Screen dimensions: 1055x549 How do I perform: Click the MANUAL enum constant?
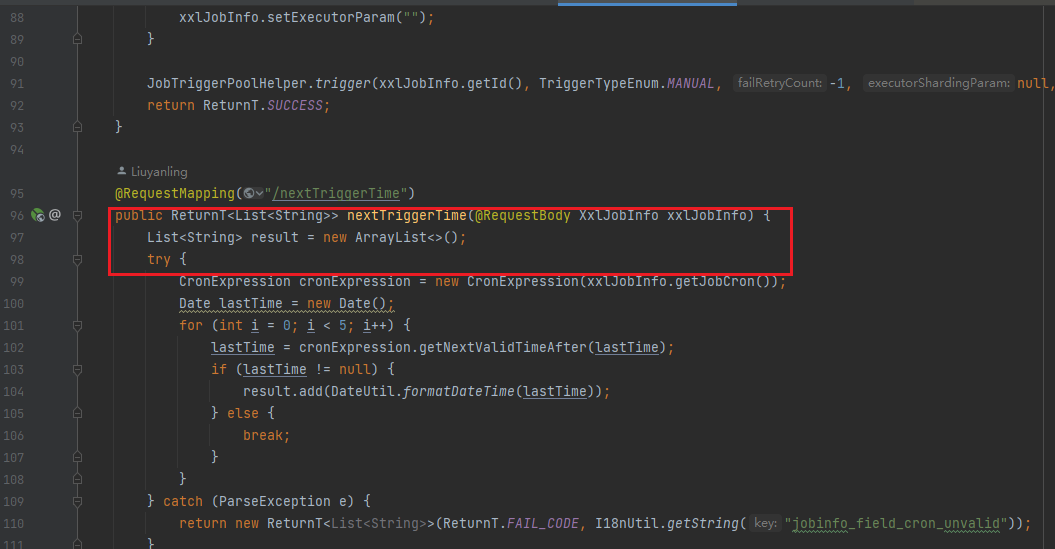(x=690, y=83)
